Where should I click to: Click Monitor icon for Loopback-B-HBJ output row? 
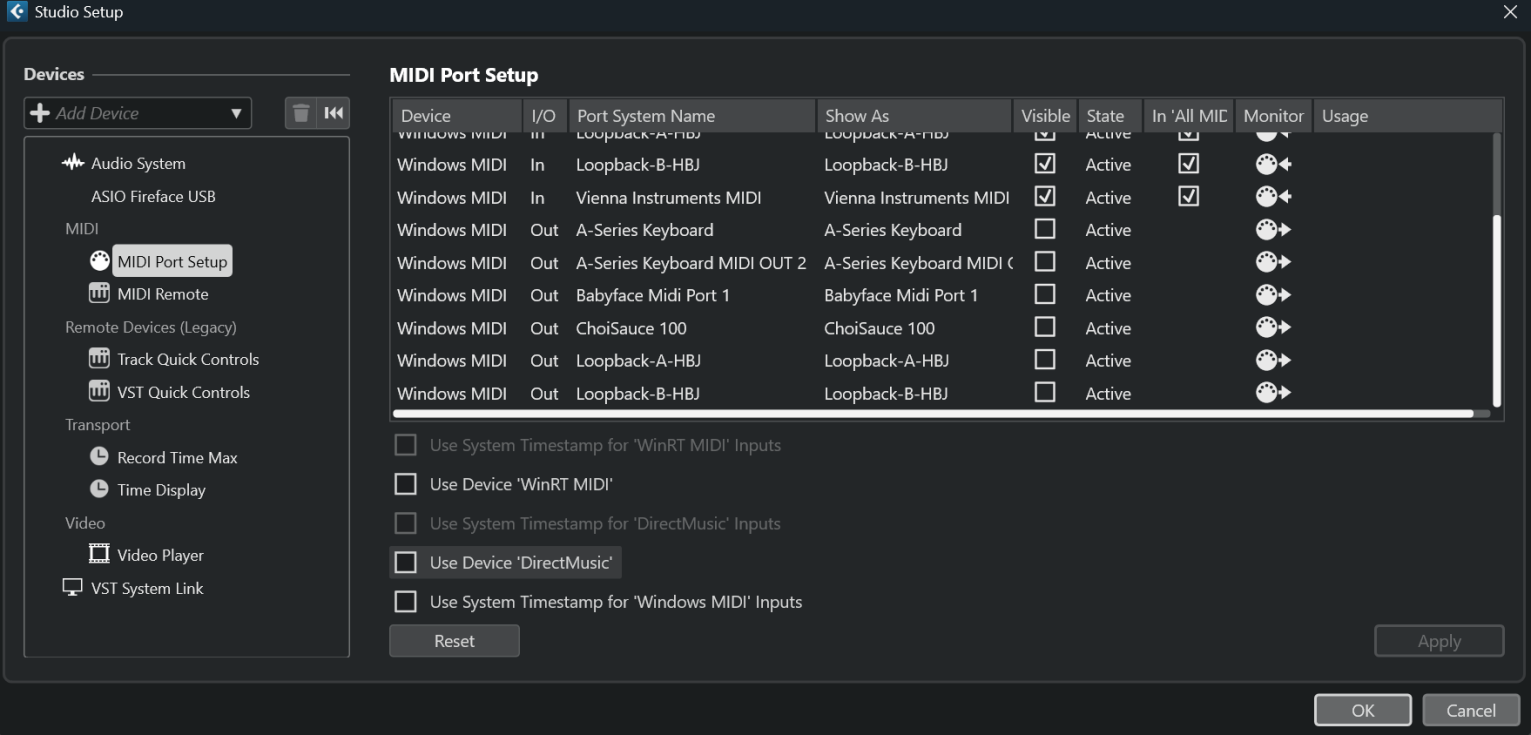coord(1273,394)
